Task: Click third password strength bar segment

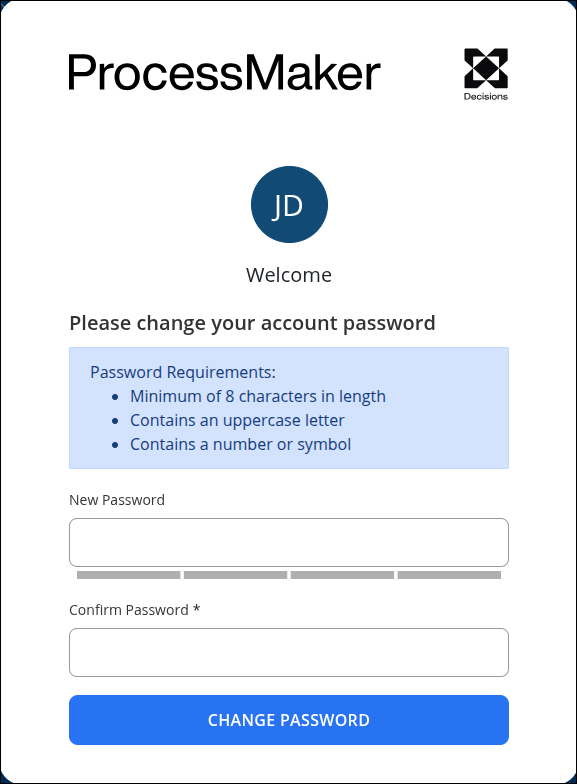Action: [342, 575]
